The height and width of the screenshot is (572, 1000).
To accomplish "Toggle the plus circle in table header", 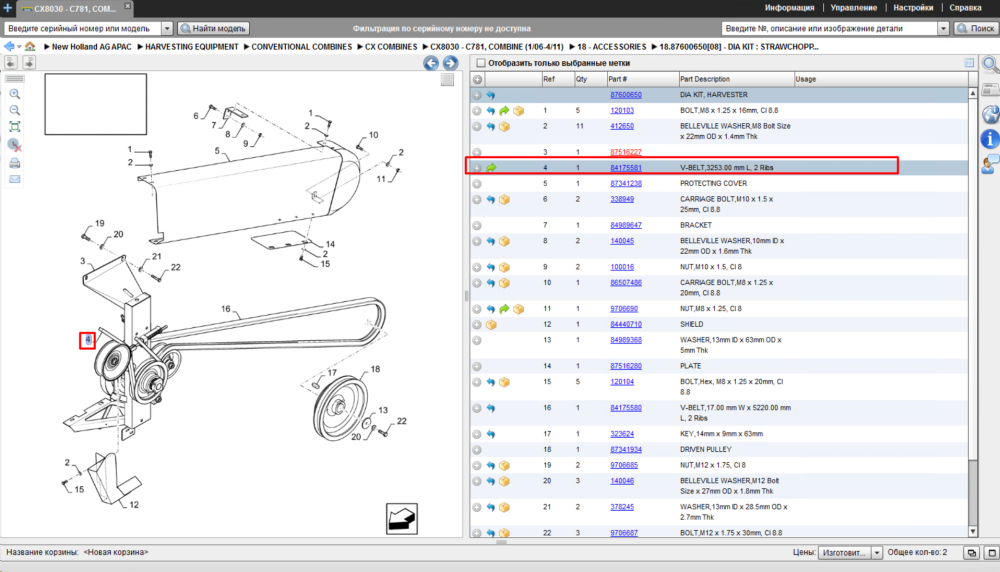I will click(x=477, y=80).
